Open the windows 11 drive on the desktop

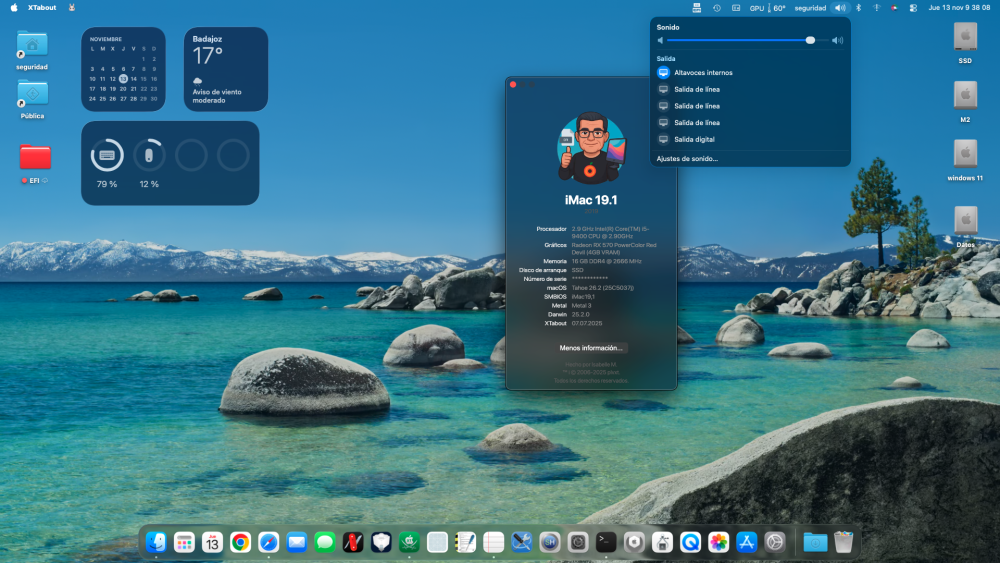point(965,155)
